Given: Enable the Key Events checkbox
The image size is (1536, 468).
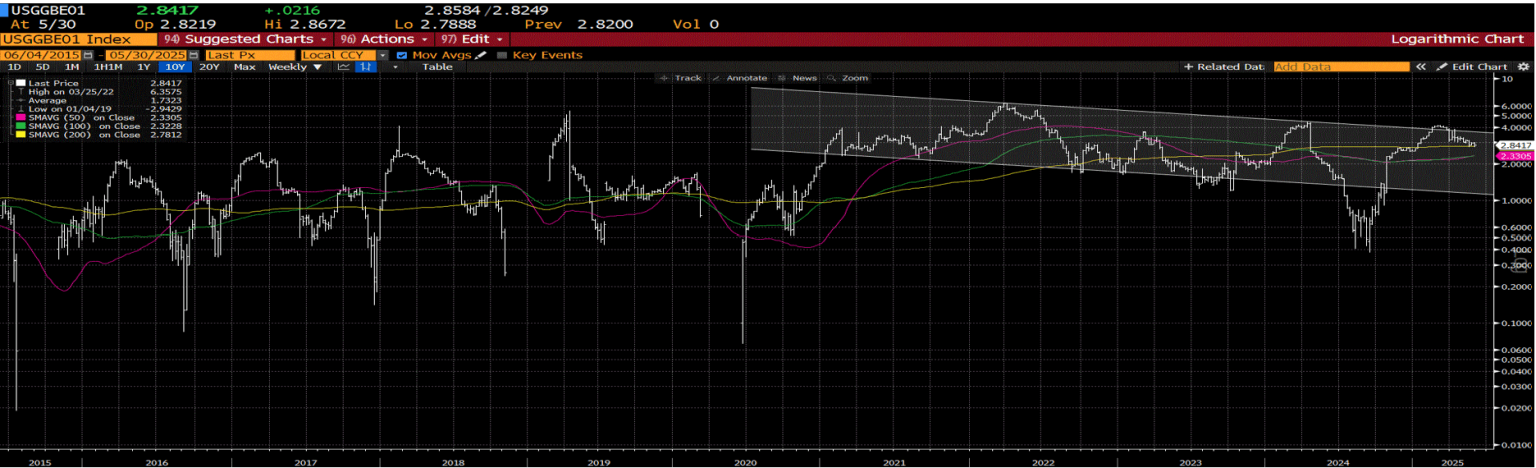Looking at the screenshot, I should pyautogui.click(x=502, y=55).
